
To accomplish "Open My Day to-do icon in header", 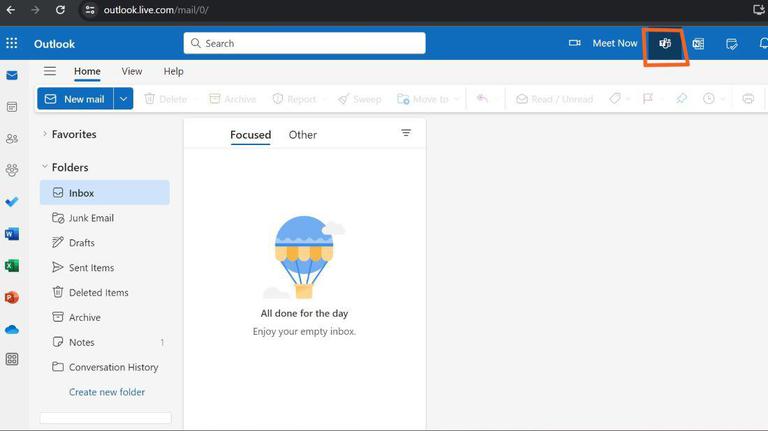I will click(x=732, y=44).
